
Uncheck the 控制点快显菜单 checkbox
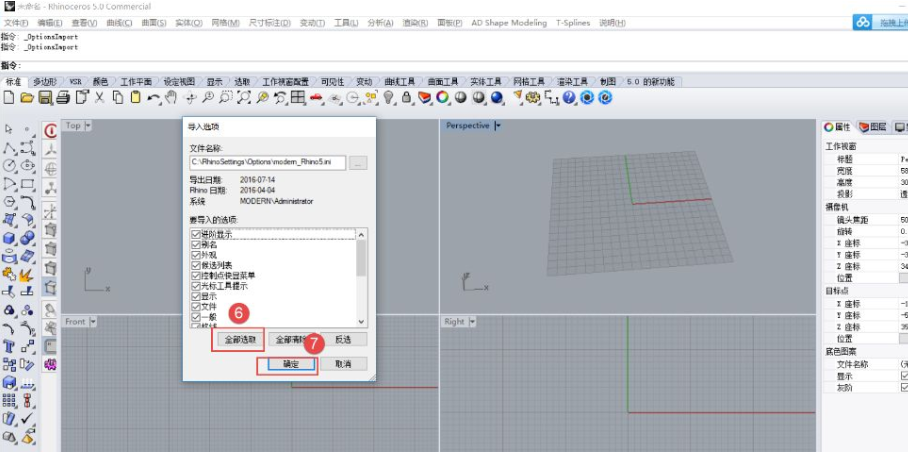click(x=196, y=275)
